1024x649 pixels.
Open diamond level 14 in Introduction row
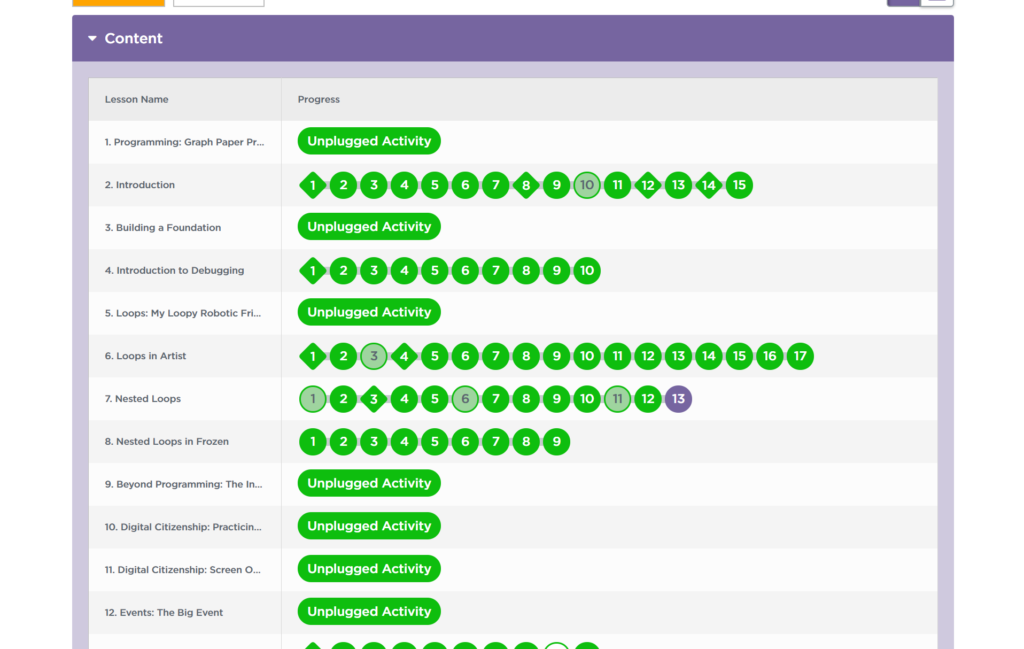[x=709, y=185]
